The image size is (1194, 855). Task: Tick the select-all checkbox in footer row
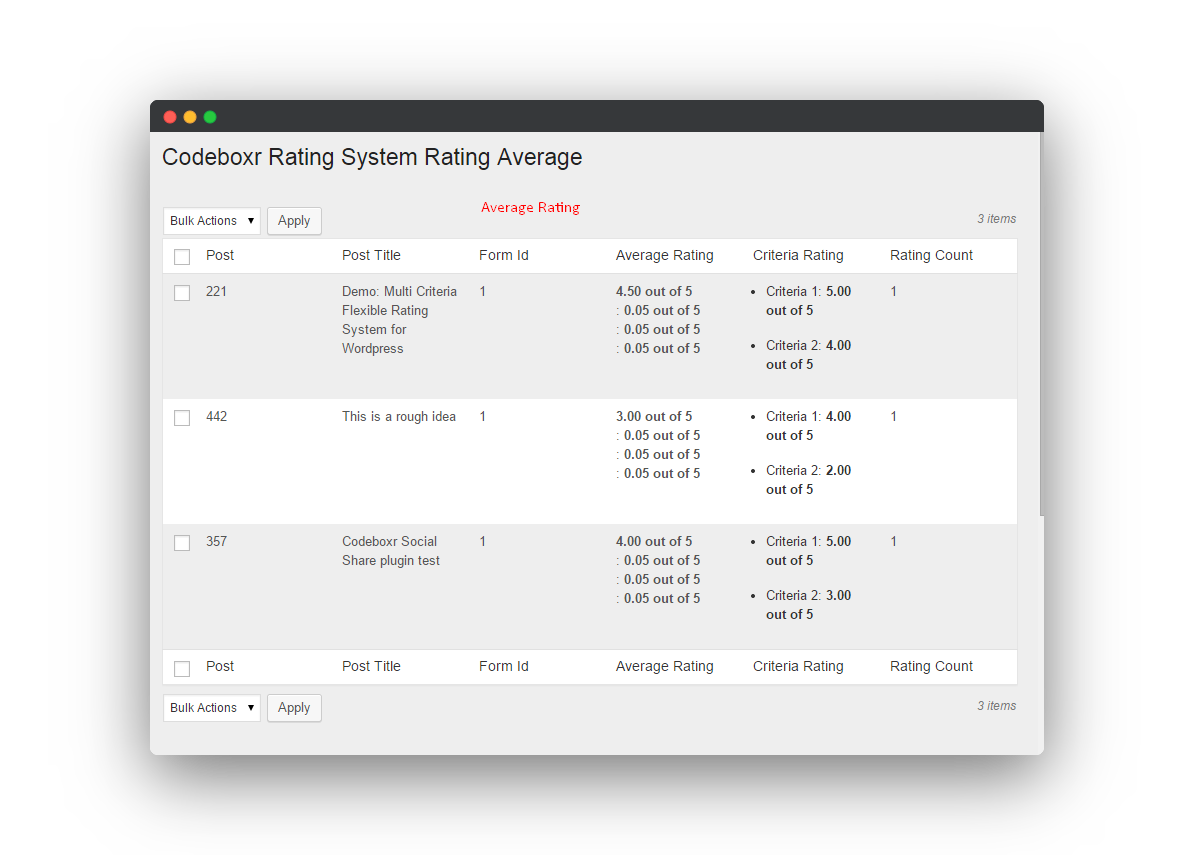click(x=182, y=668)
